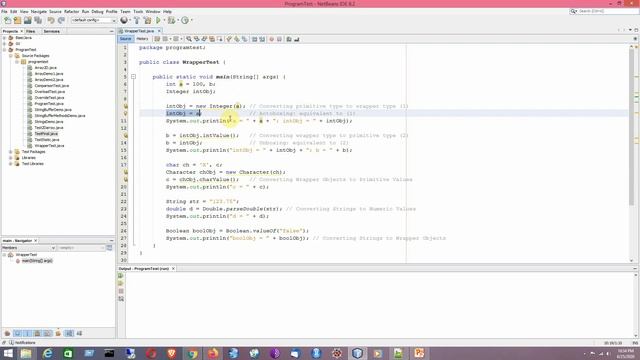Switch to Source editor view

pos(126,39)
